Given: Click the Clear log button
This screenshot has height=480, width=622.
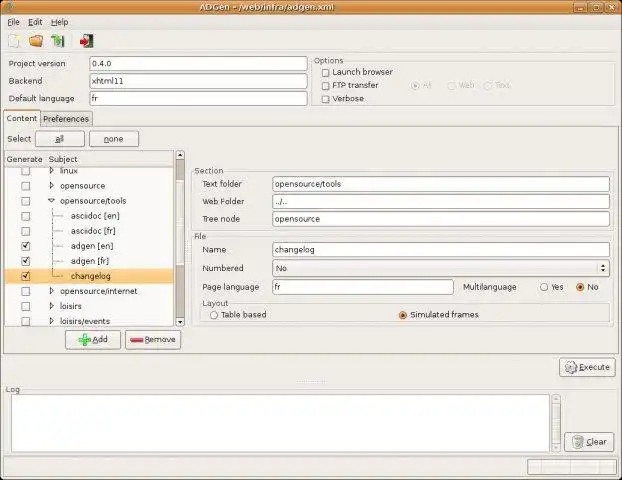Looking at the screenshot, I should [589, 442].
